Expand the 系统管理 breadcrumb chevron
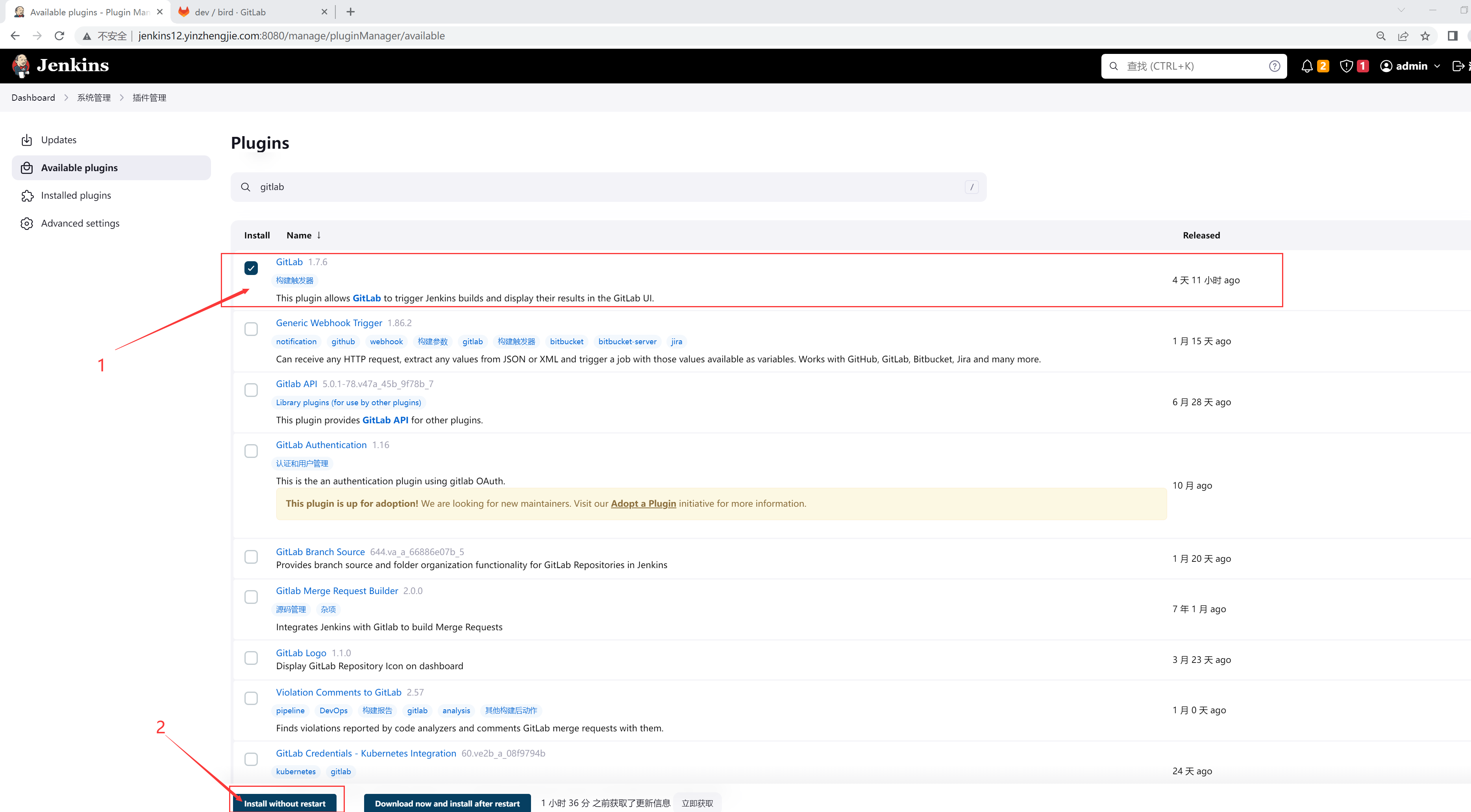Screen dimensions: 1471x812 [122, 98]
